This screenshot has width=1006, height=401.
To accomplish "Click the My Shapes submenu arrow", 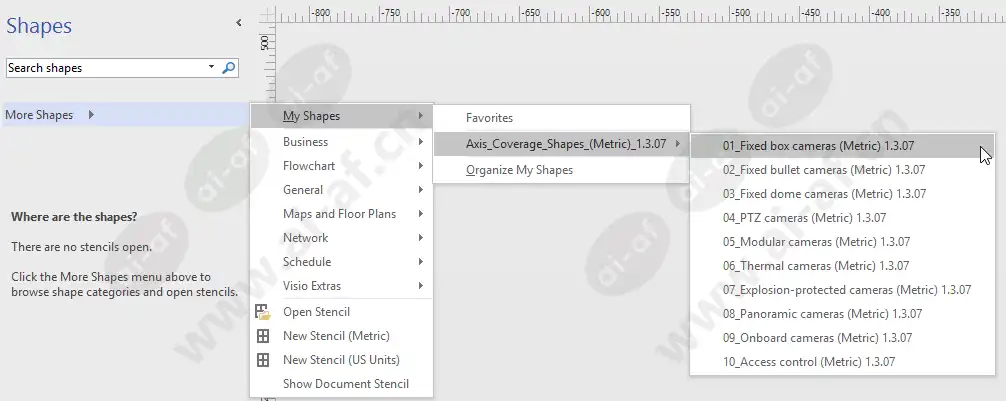I will [x=421, y=116].
